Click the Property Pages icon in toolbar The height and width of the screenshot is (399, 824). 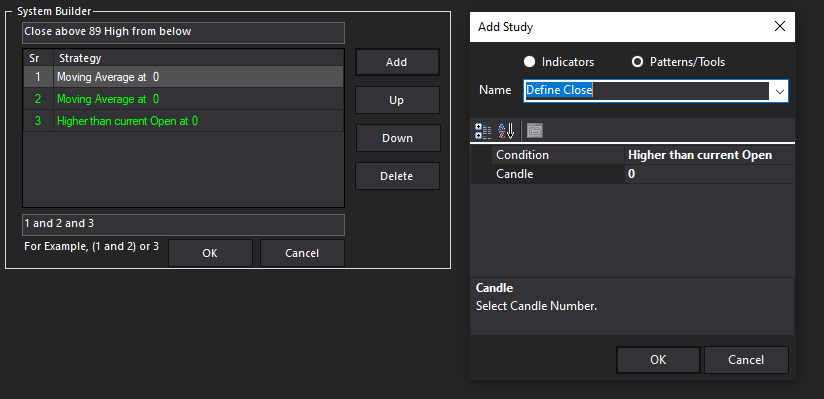coord(535,131)
